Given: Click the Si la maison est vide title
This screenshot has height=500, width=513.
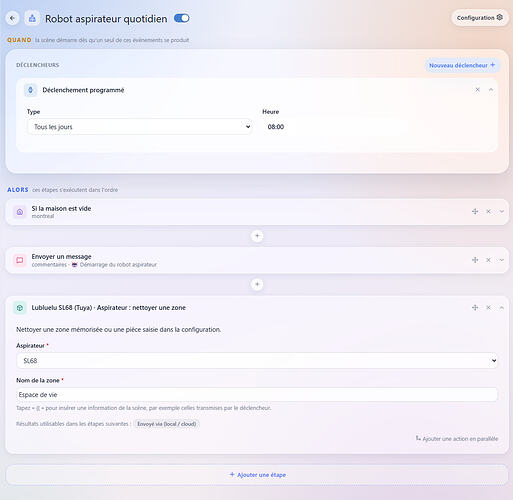Looking at the screenshot, I should click(61, 208).
